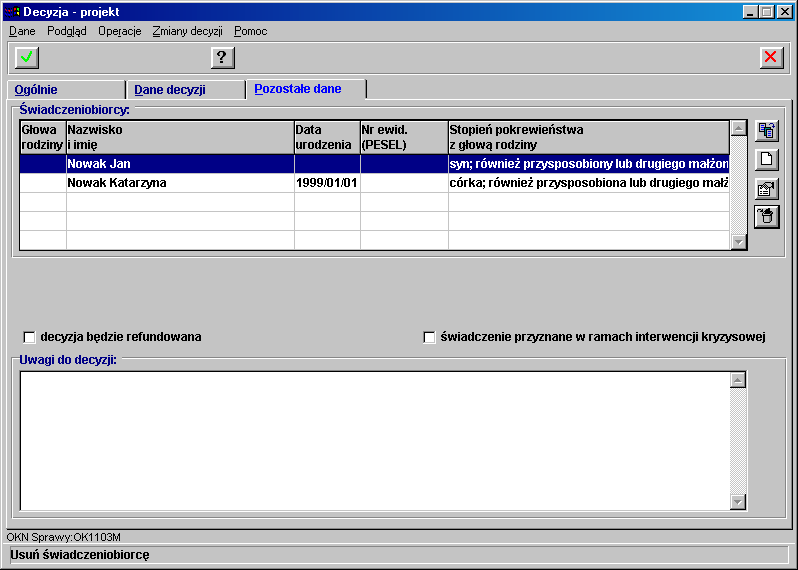Edit selected beneficiary with the form icon
Screen dimensions: 798x570
point(766,189)
